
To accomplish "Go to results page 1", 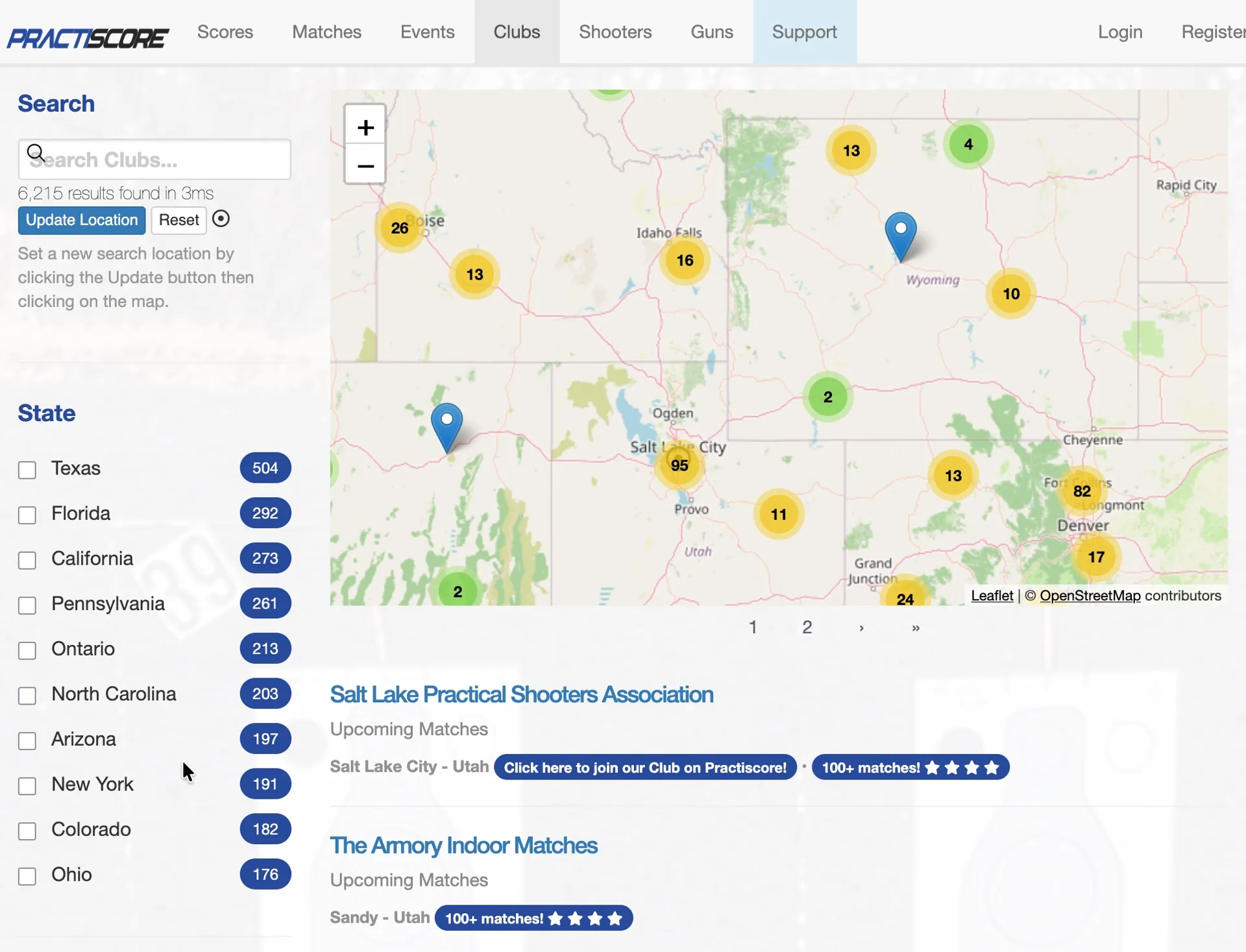I will coord(753,627).
